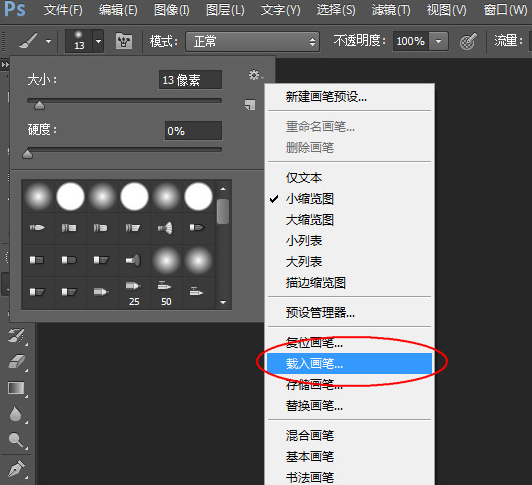Select the sixth hard round brush in the top row
Image resolution: width=532 pixels, height=485 pixels.
198,196
